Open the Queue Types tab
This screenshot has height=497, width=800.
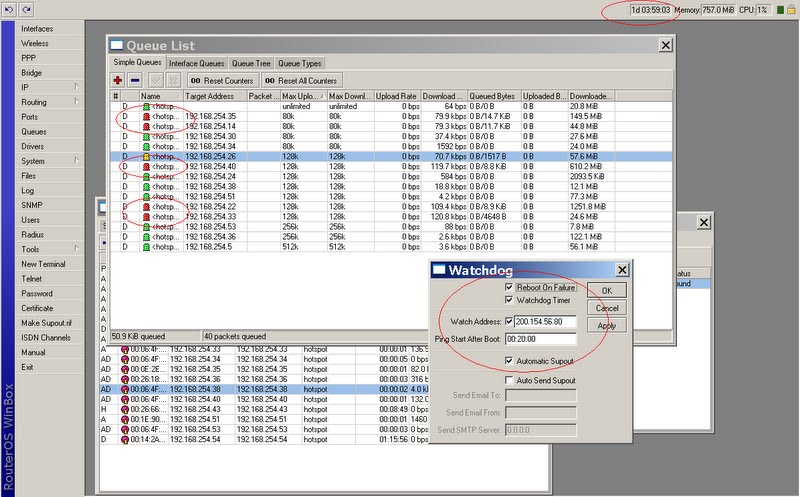[x=299, y=63]
